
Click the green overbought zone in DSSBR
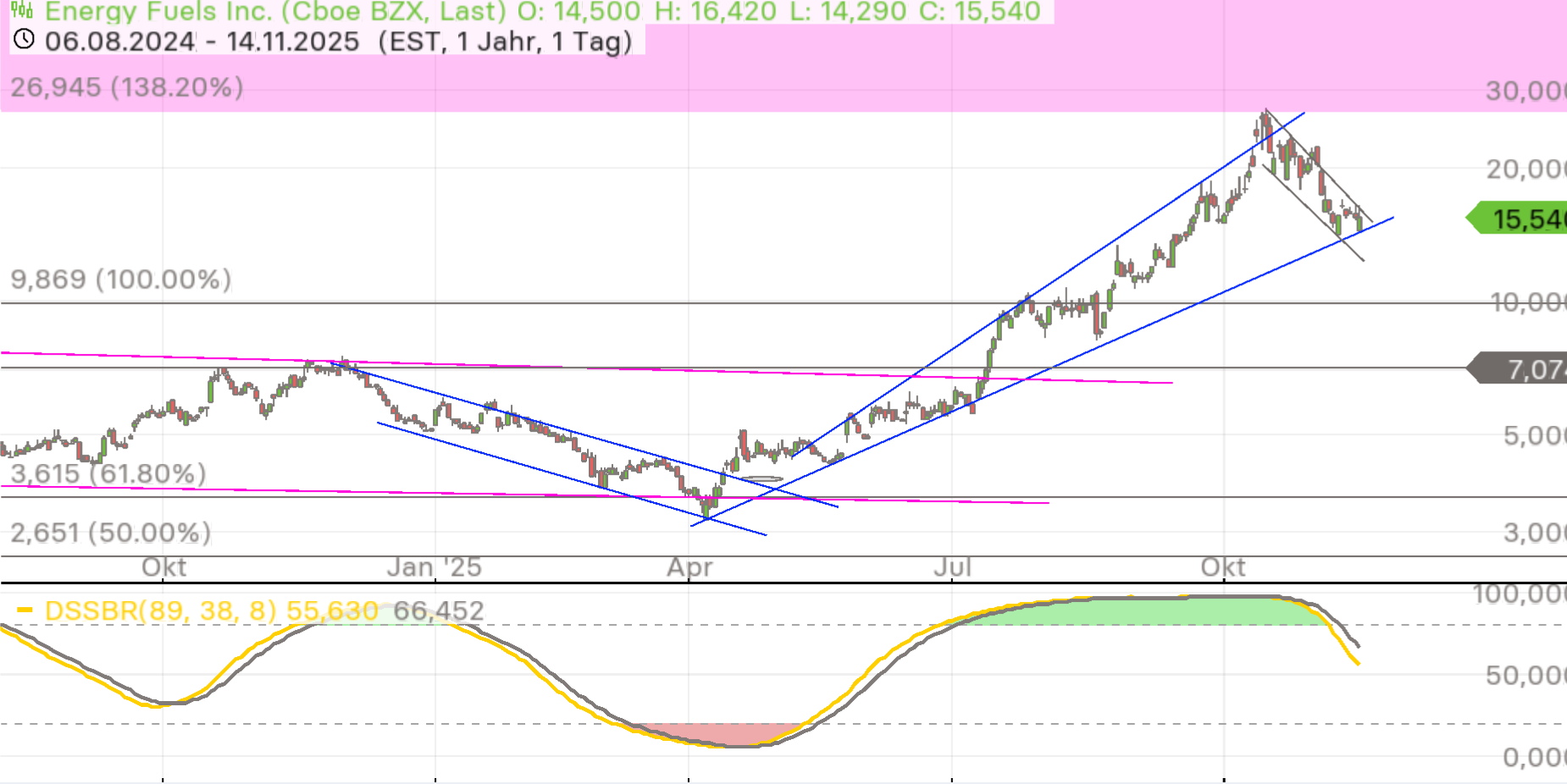pyautogui.click(x=1143, y=610)
